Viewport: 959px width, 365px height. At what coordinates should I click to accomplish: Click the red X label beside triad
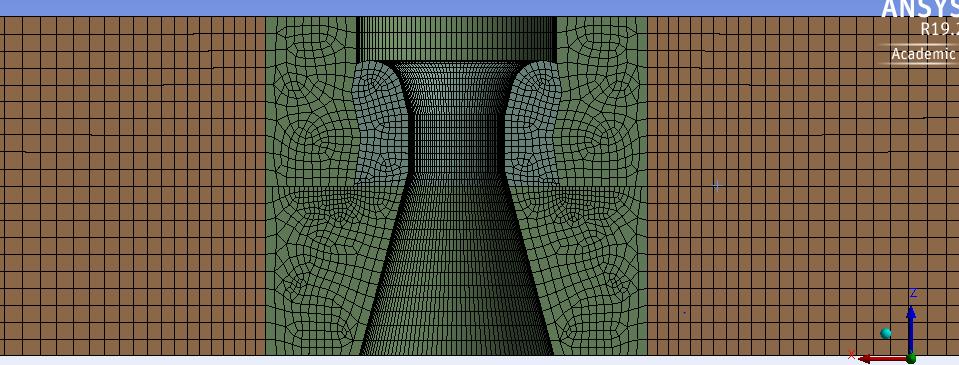tap(851, 355)
